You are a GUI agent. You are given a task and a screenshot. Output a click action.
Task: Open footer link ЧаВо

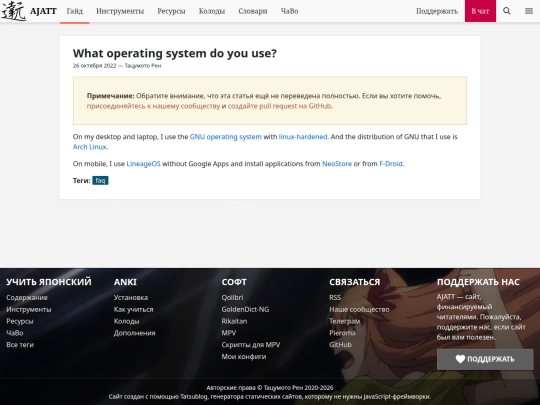point(15,333)
